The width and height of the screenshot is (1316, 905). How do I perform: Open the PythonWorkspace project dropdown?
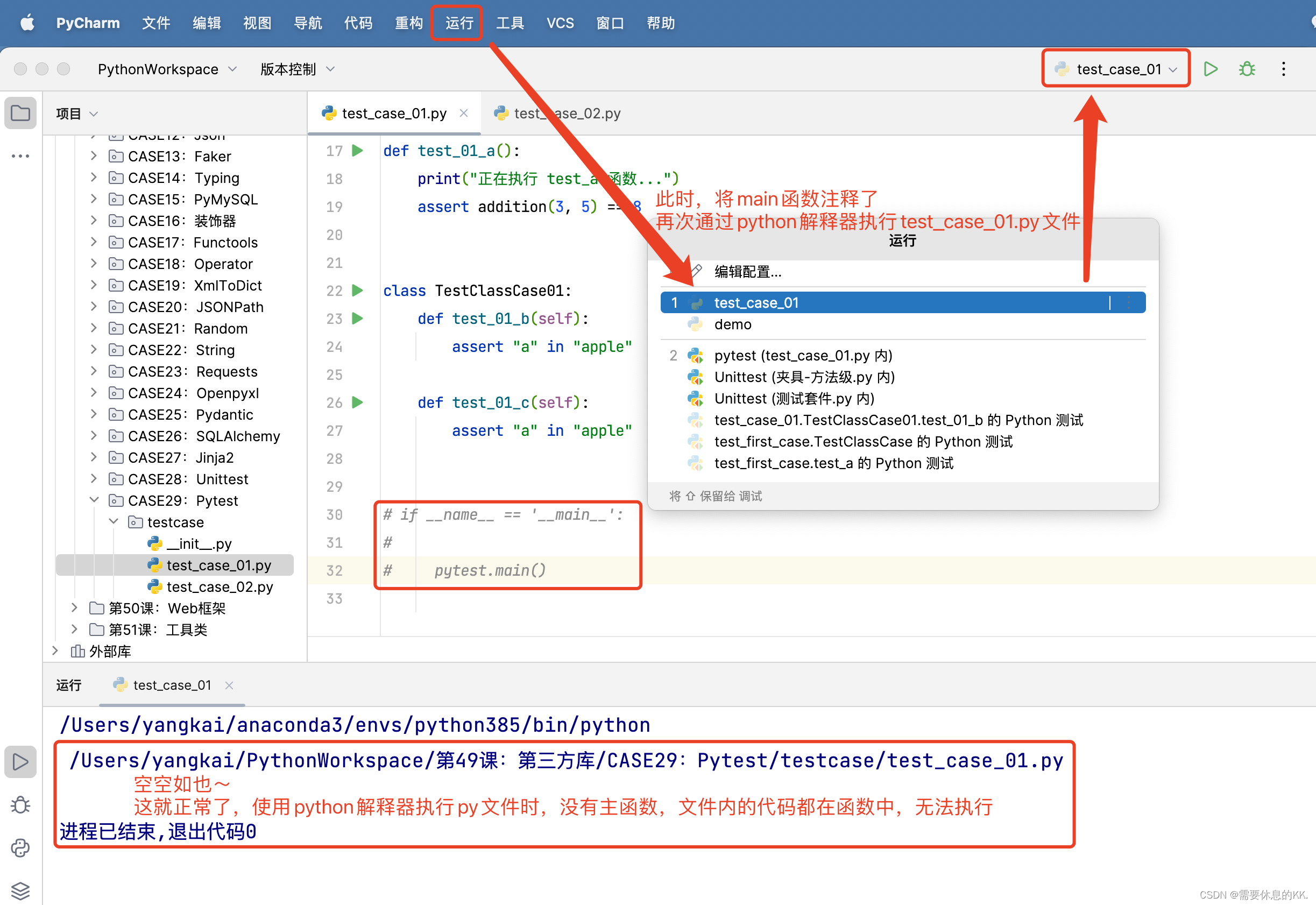click(x=167, y=69)
